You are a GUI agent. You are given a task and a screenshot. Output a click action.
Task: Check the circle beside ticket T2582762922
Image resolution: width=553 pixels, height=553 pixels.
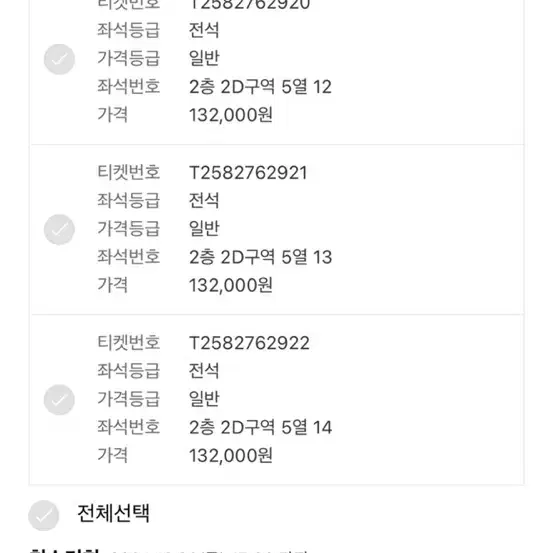(59, 400)
